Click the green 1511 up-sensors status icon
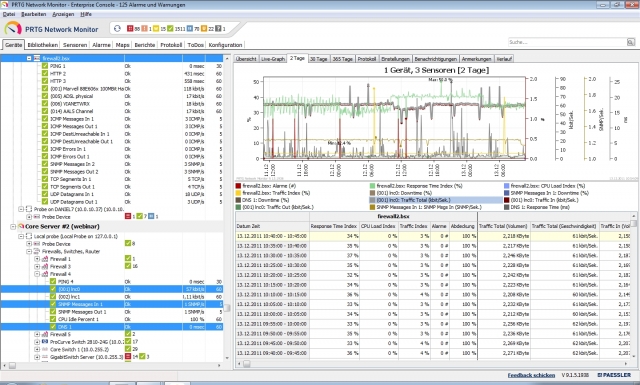640x385 pixels. point(170,29)
